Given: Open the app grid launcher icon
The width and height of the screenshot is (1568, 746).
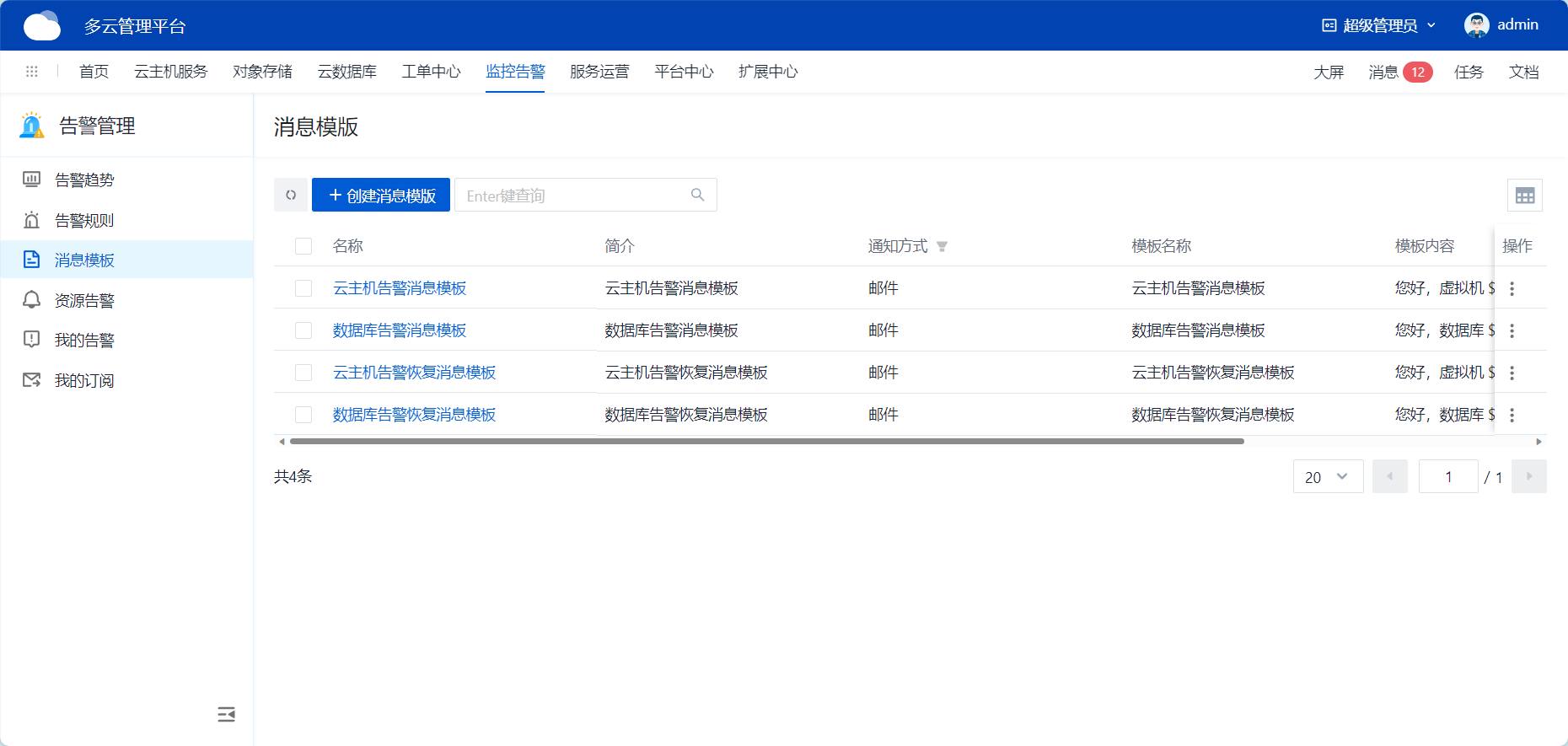Looking at the screenshot, I should pos(32,72).
